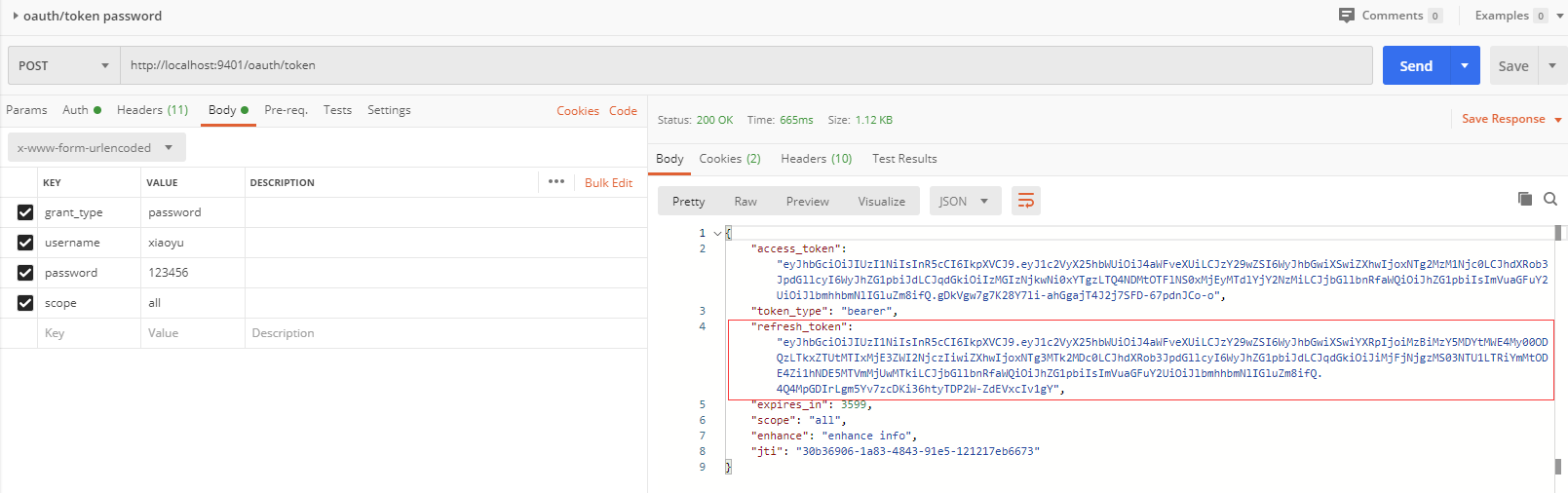
Task: Click the 200 OK status text
Action: 714,120
